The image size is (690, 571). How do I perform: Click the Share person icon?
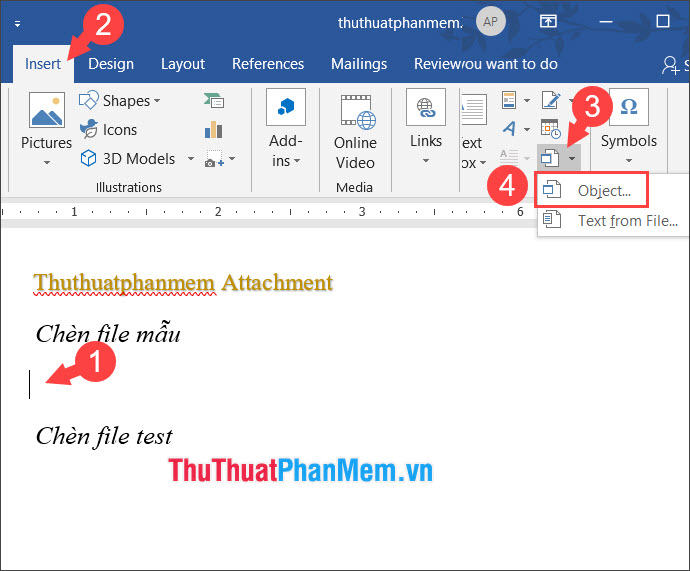click(670, 65)
